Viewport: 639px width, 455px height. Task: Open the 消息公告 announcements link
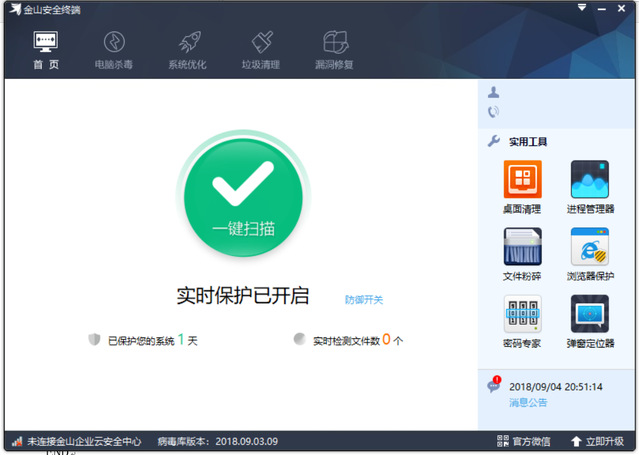click(528, 403)
